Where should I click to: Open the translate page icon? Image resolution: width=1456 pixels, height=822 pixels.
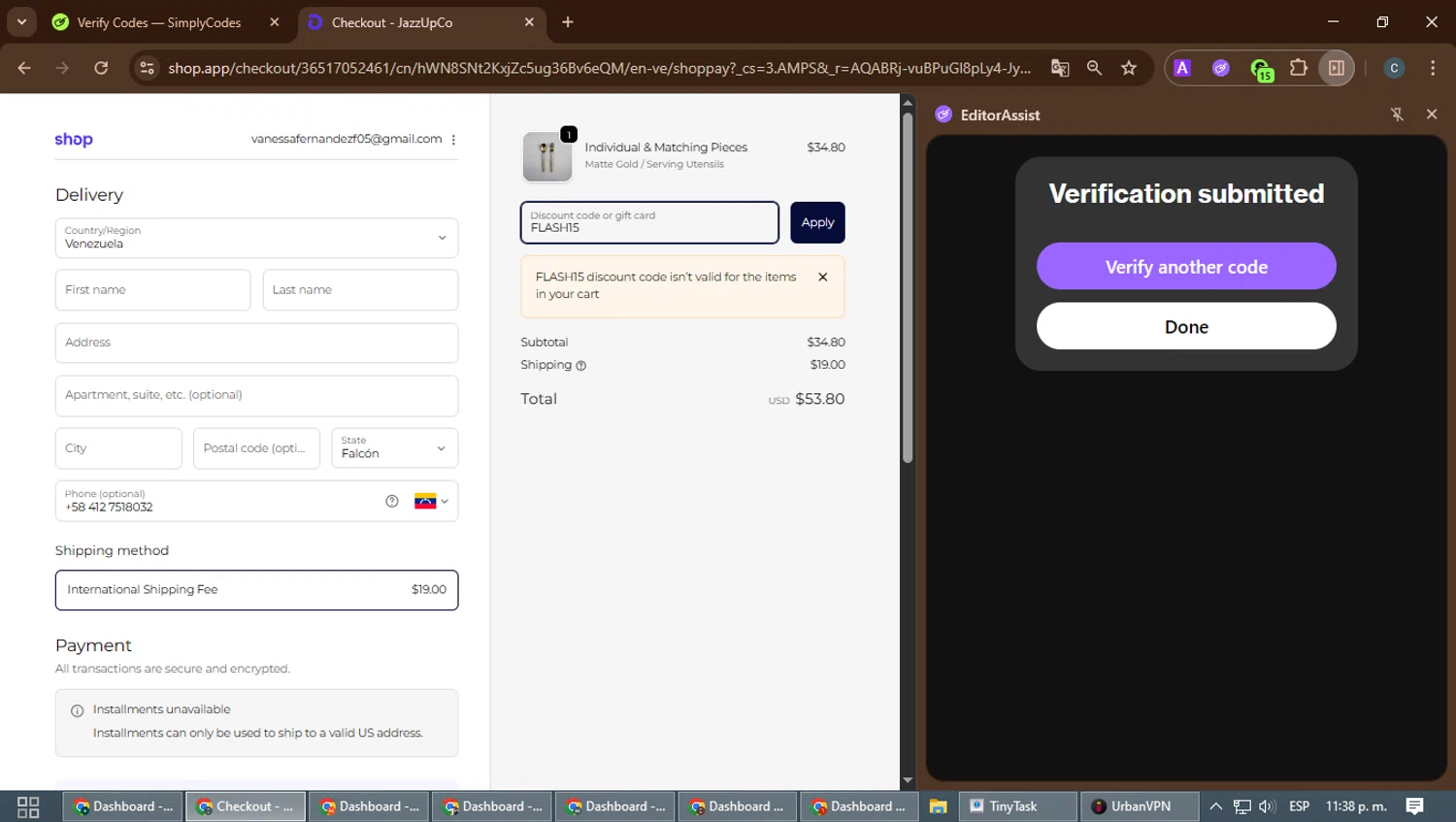1060,68
